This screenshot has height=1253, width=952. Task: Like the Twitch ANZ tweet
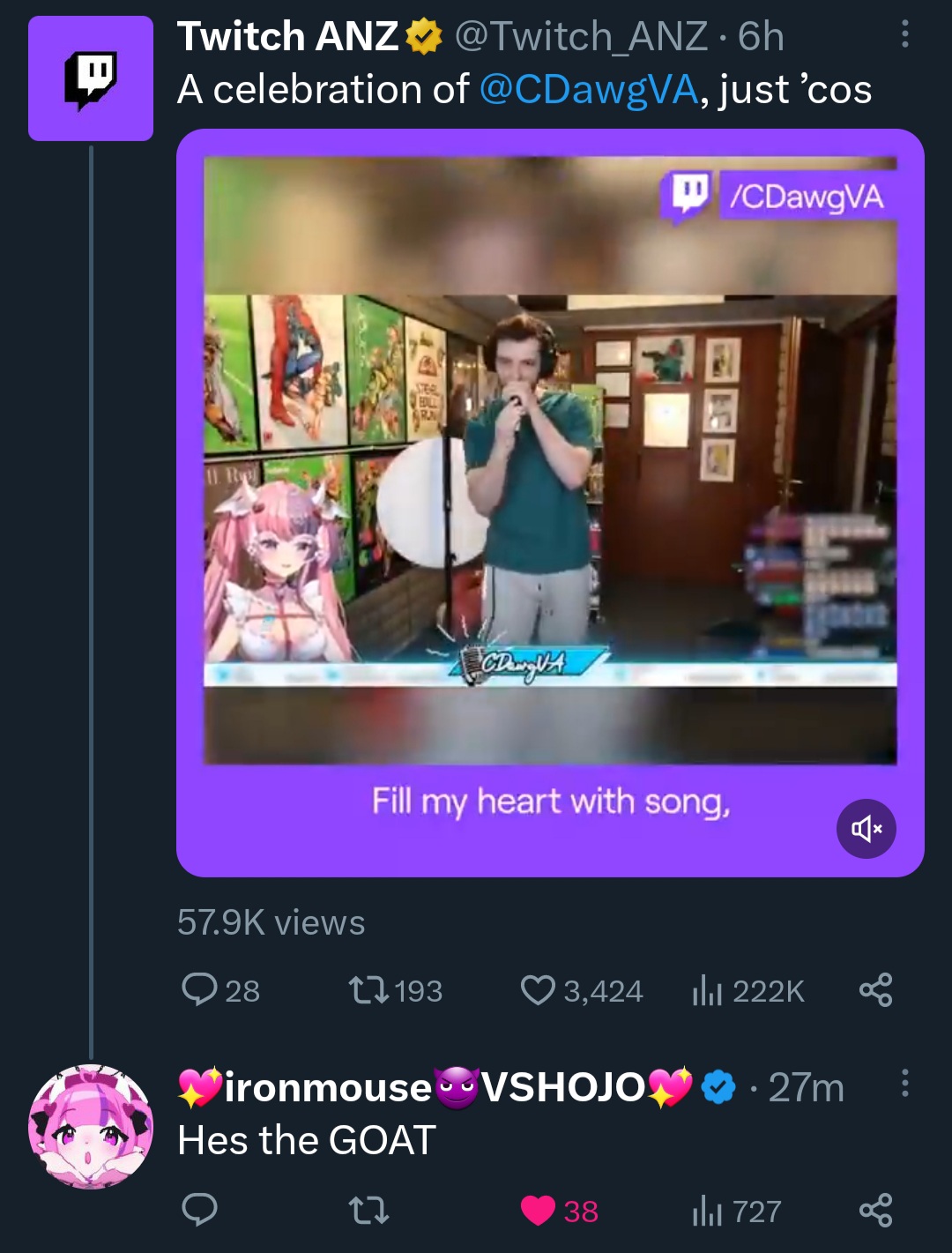click(x=538, y=990)
